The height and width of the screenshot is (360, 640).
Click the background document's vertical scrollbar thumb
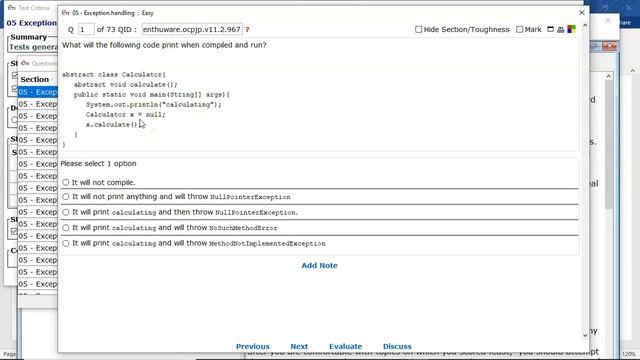coord(608,143)
